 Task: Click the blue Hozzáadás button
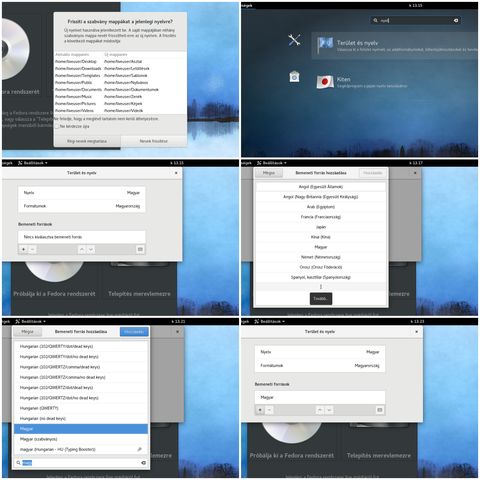pos(134,332)
